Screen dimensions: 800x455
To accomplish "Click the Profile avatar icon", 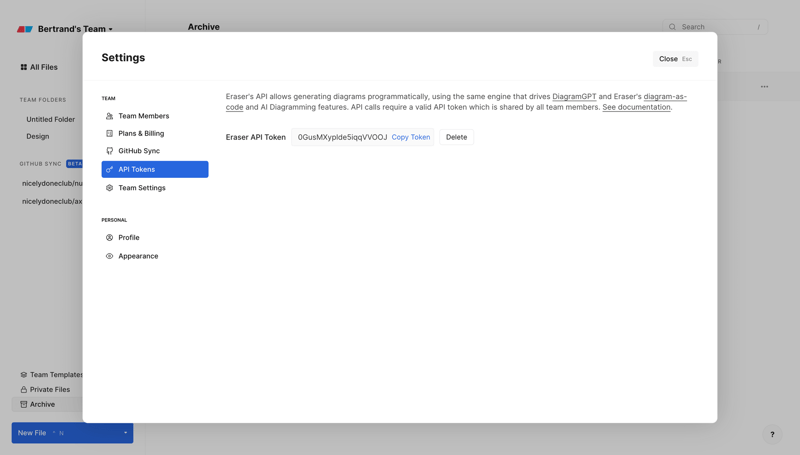I will [x=109, y=237].
